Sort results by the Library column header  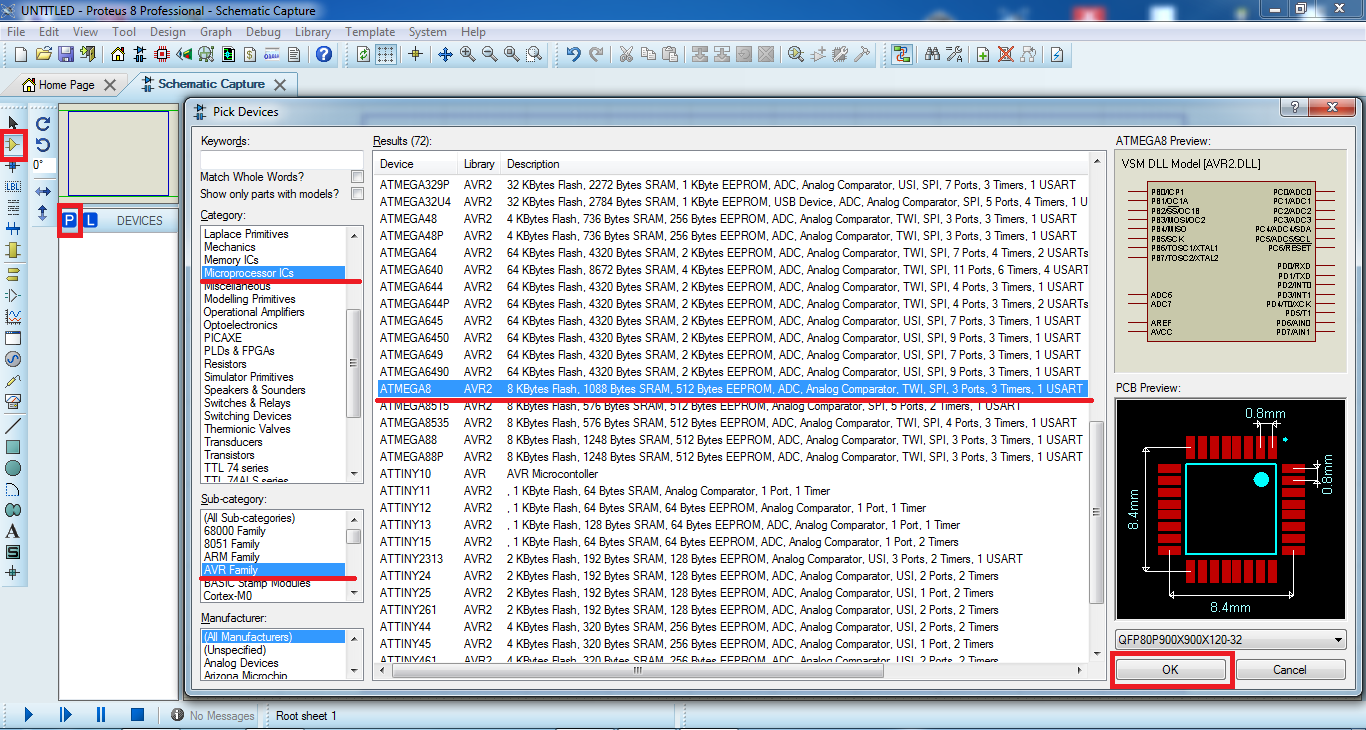[479, 164]
